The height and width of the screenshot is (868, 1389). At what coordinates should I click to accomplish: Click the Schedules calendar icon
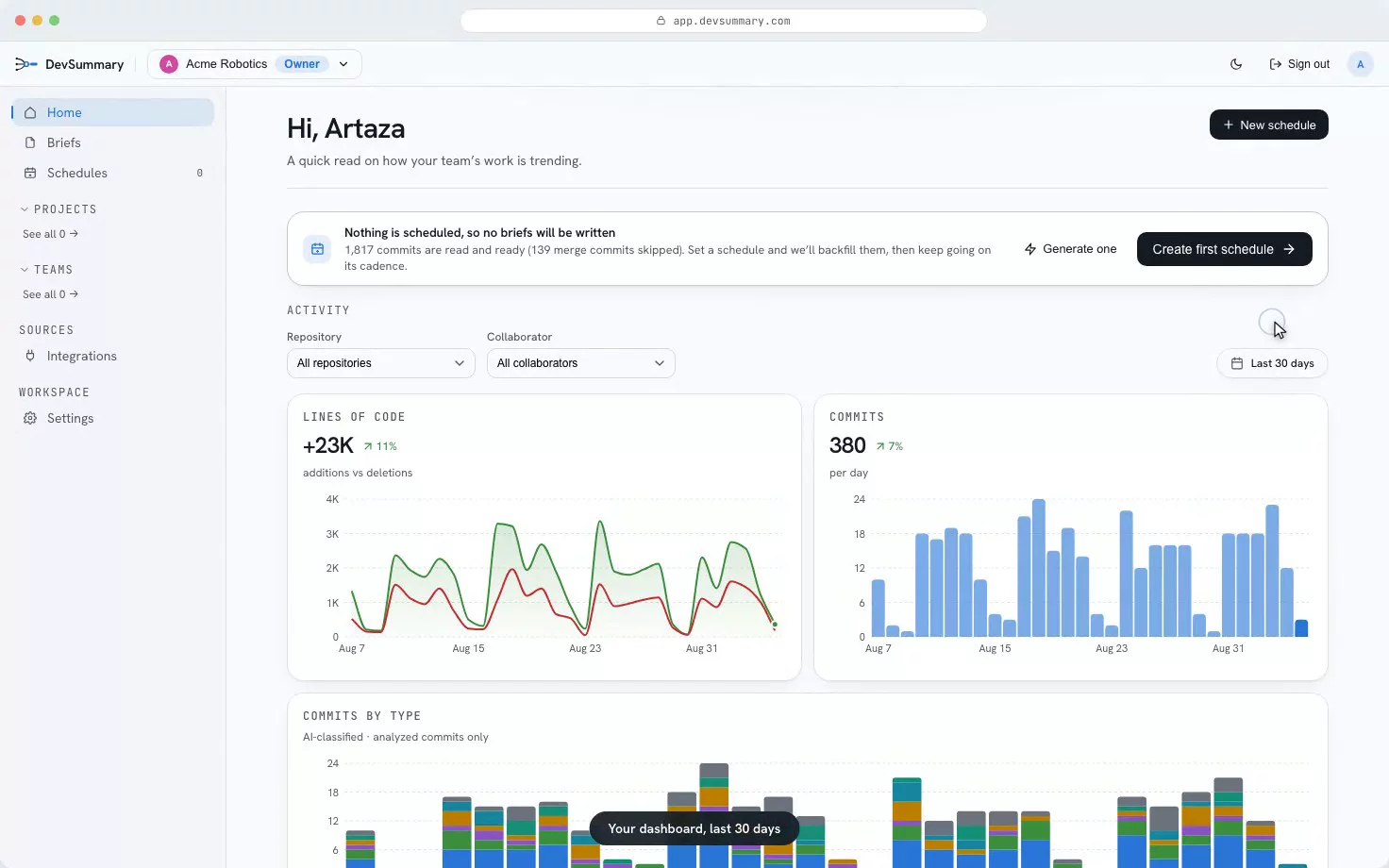[x=30, y=173]
